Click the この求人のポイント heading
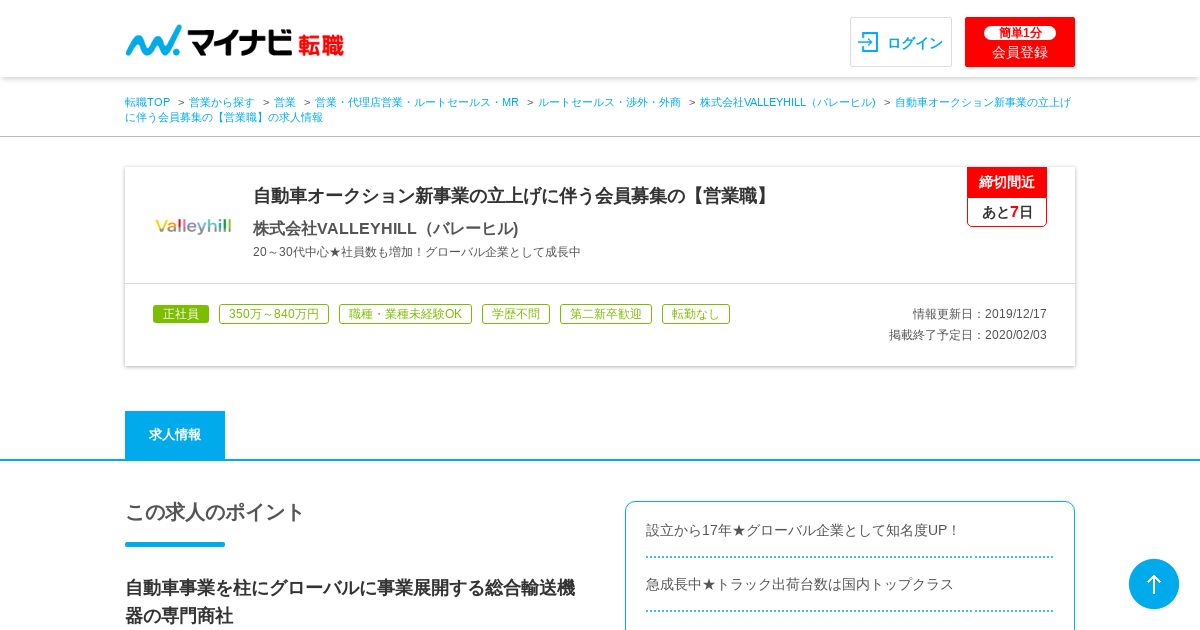Viewport: 1200px width, 630px height. click(x=214, y=512)
